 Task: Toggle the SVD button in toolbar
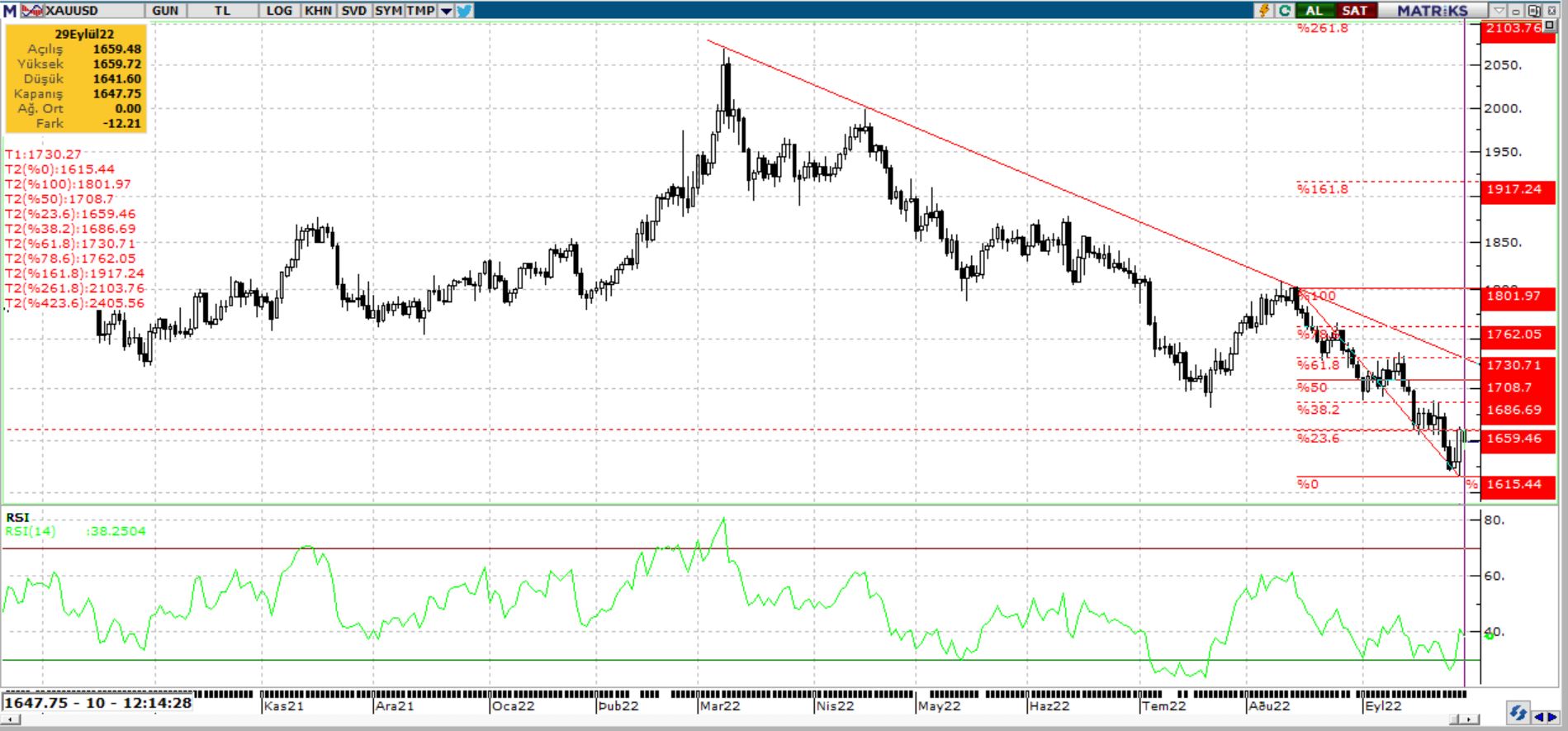[x=353, y=11]
